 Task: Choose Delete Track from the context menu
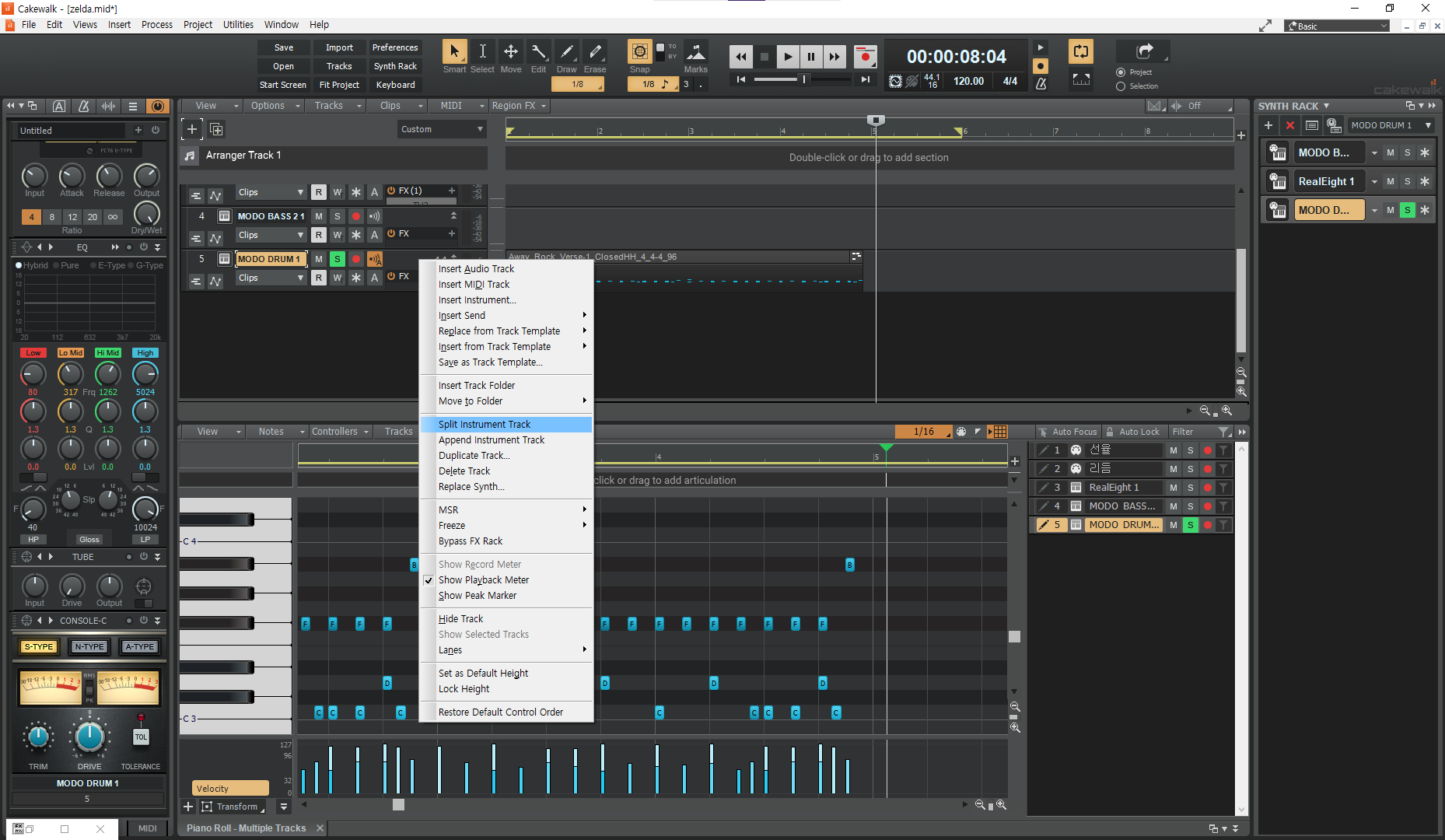point(506,471)
